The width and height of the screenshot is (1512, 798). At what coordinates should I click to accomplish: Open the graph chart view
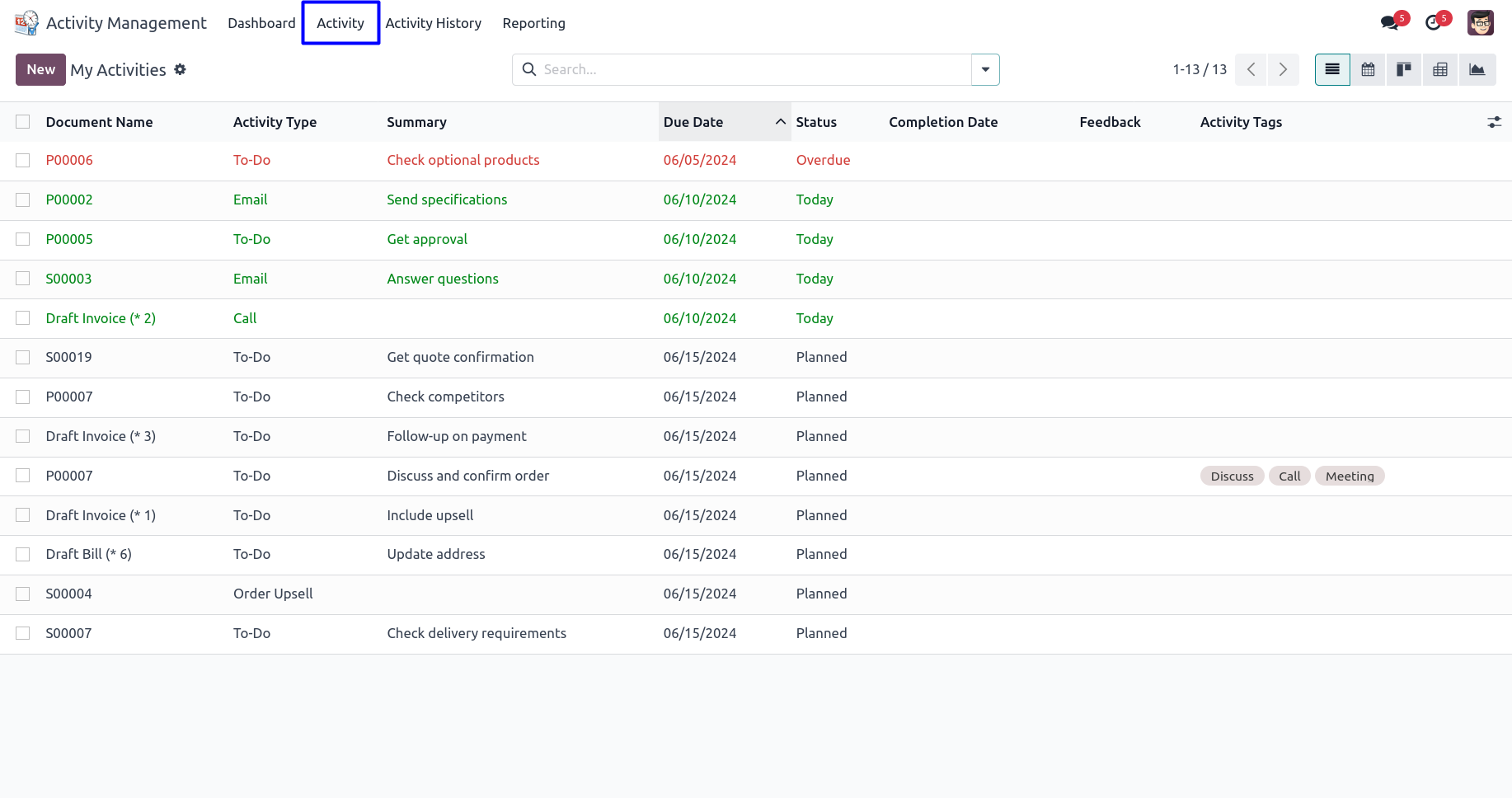pyautogui.click(x=1477, y=70)
